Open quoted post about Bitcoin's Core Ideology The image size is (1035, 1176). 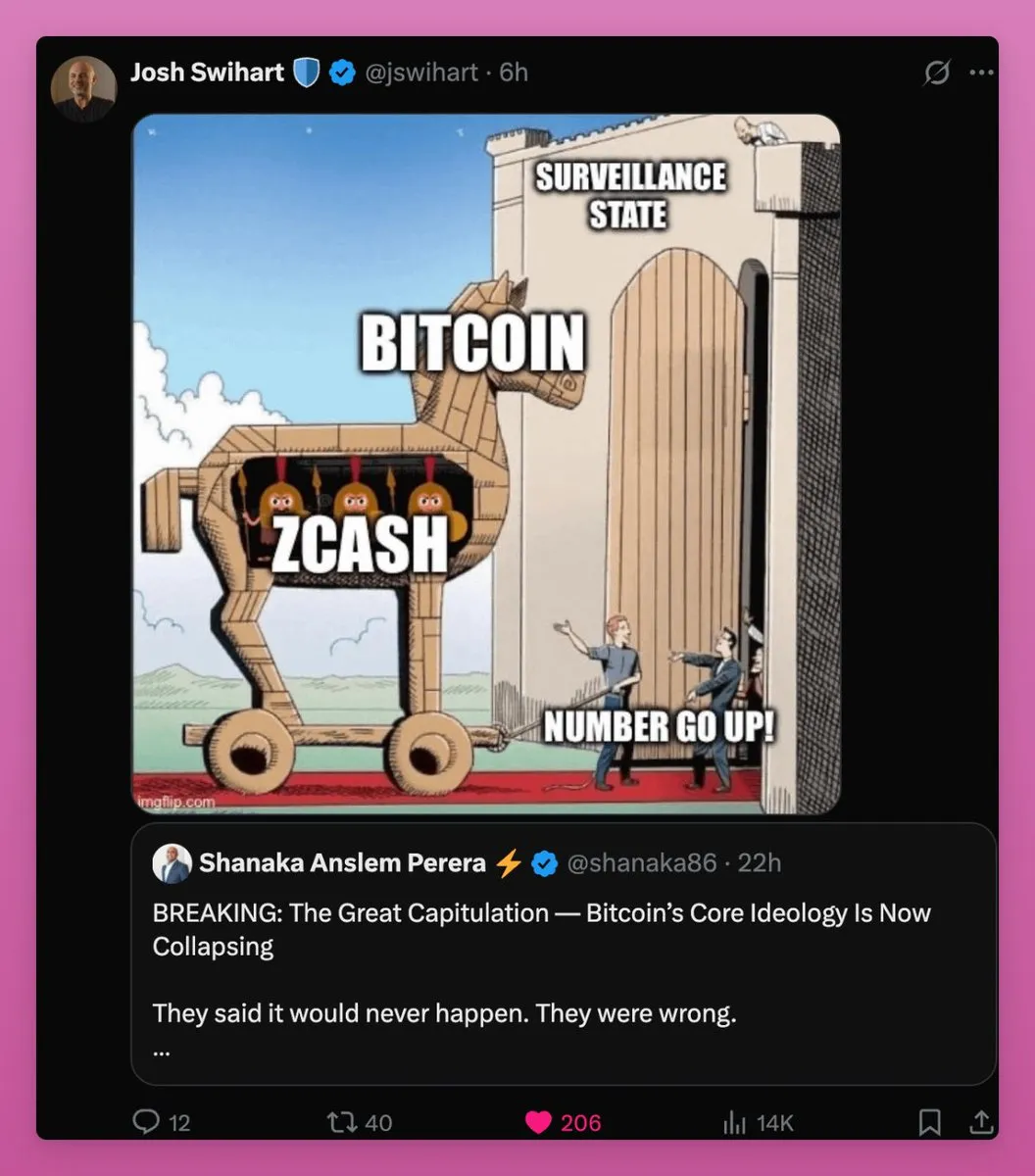(564, 954)
